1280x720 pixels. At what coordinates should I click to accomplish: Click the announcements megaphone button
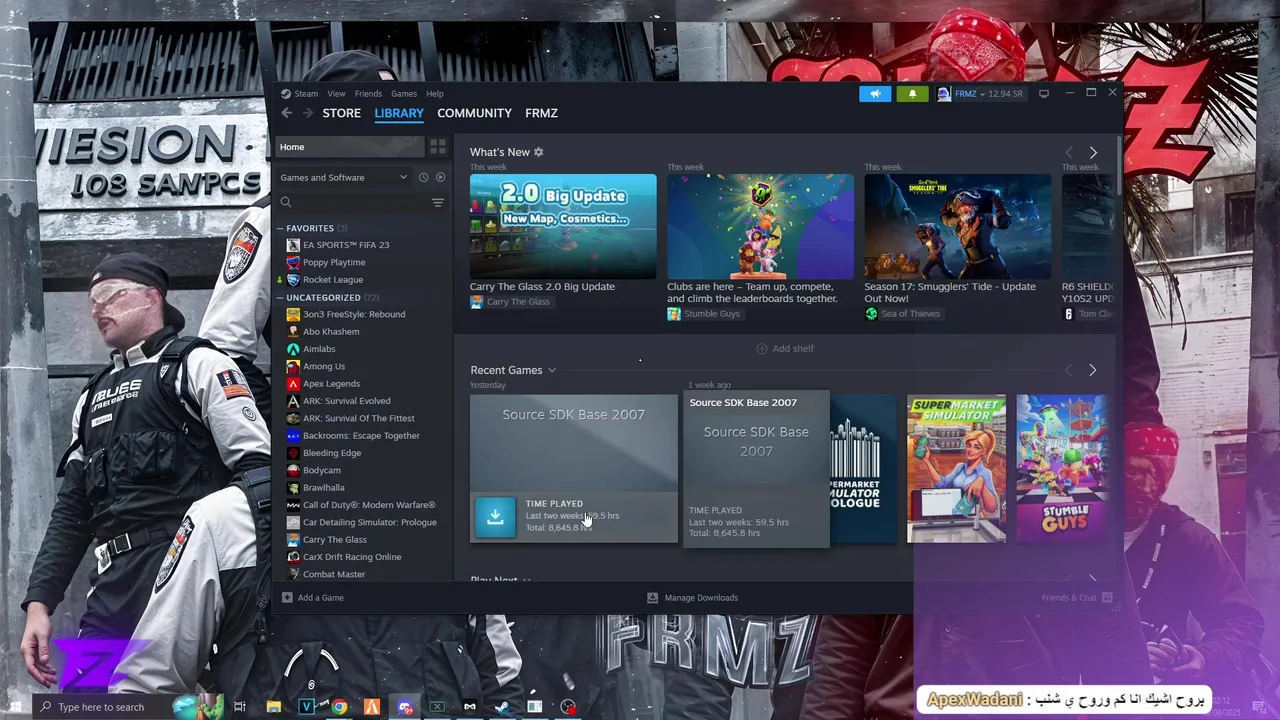pyautogui.click(x=875, y=94)
